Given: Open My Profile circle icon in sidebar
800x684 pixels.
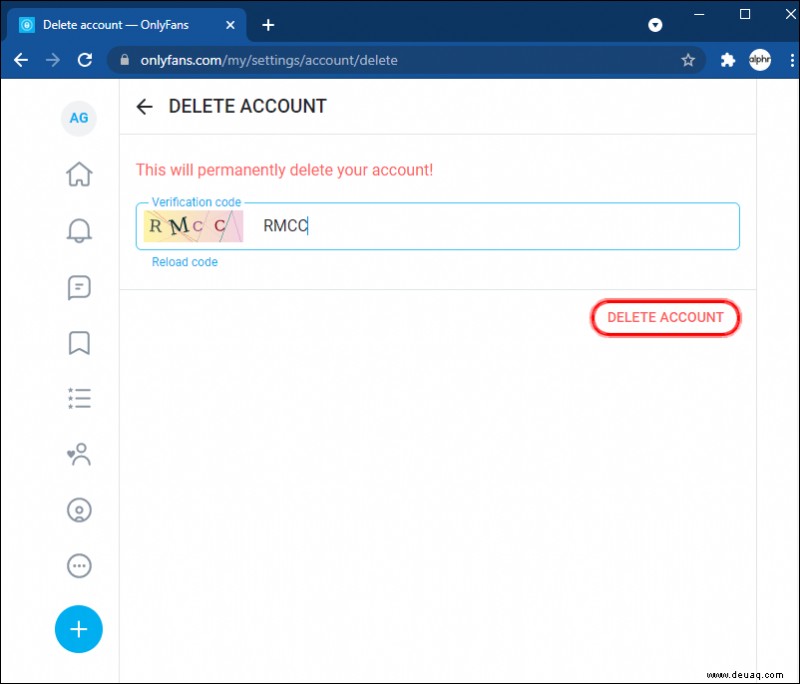Looking at the screenshot, I should point(79,510).
